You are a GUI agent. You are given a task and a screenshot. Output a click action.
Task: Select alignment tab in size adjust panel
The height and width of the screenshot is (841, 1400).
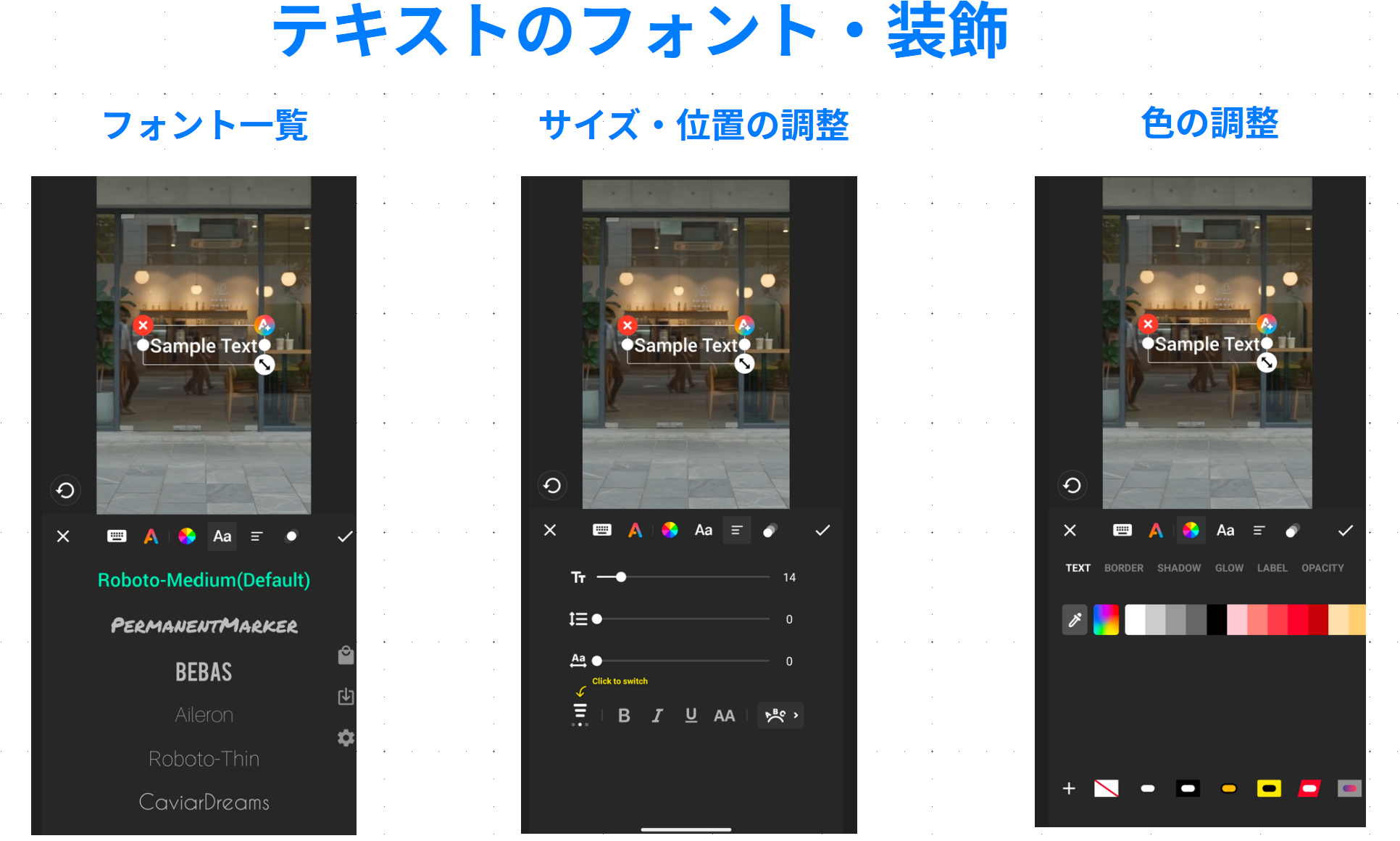737,531
